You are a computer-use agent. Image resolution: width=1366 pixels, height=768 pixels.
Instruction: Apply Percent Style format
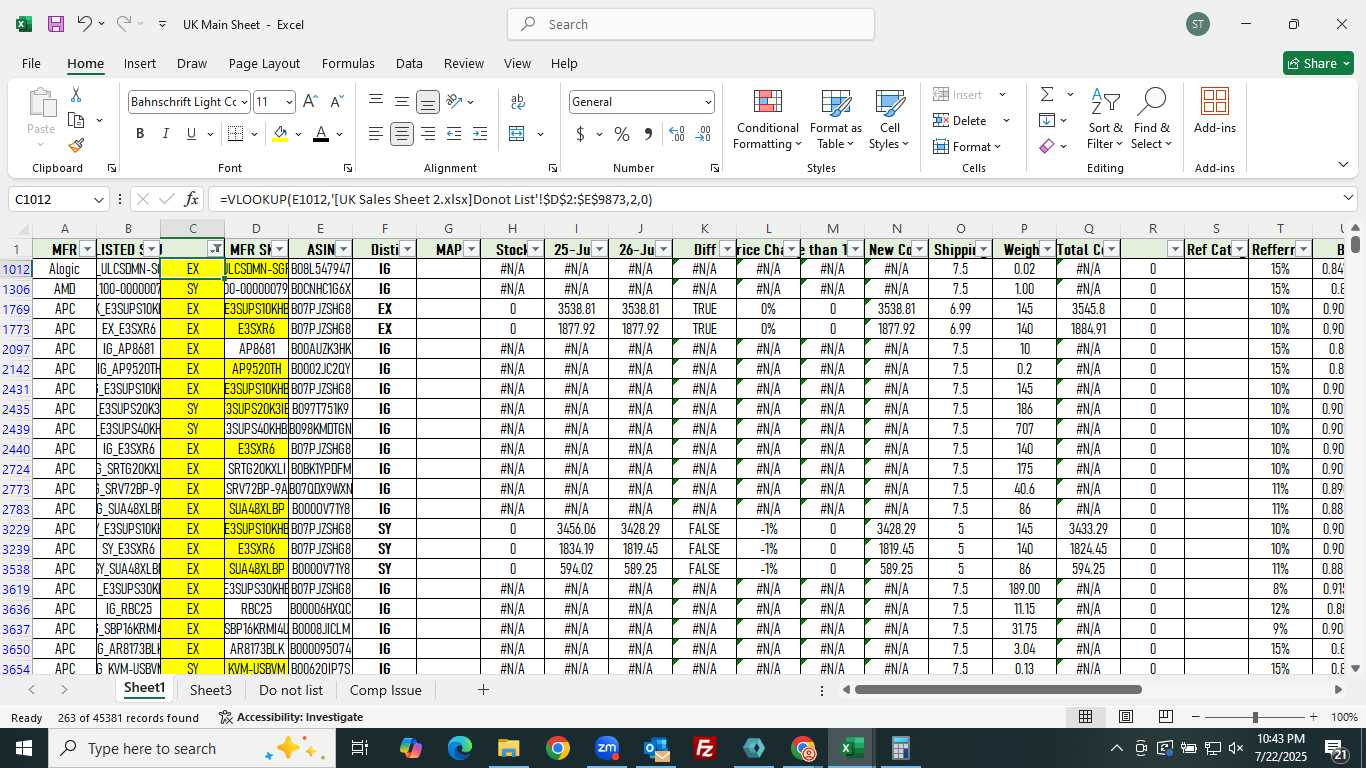coord(622,134)
